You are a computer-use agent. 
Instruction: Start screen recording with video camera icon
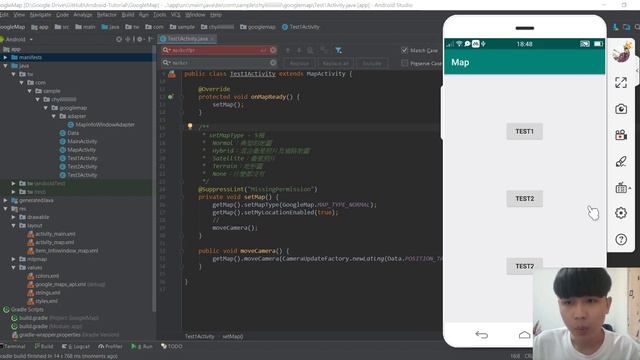point(621,135)
